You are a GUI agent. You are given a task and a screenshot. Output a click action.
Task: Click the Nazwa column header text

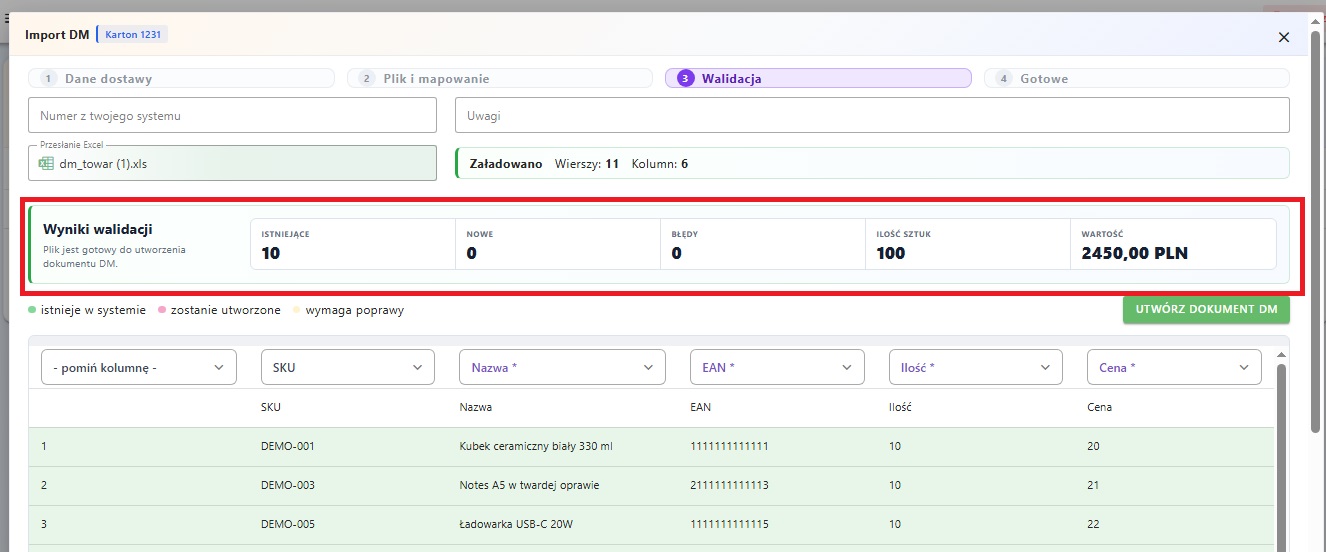476,407
